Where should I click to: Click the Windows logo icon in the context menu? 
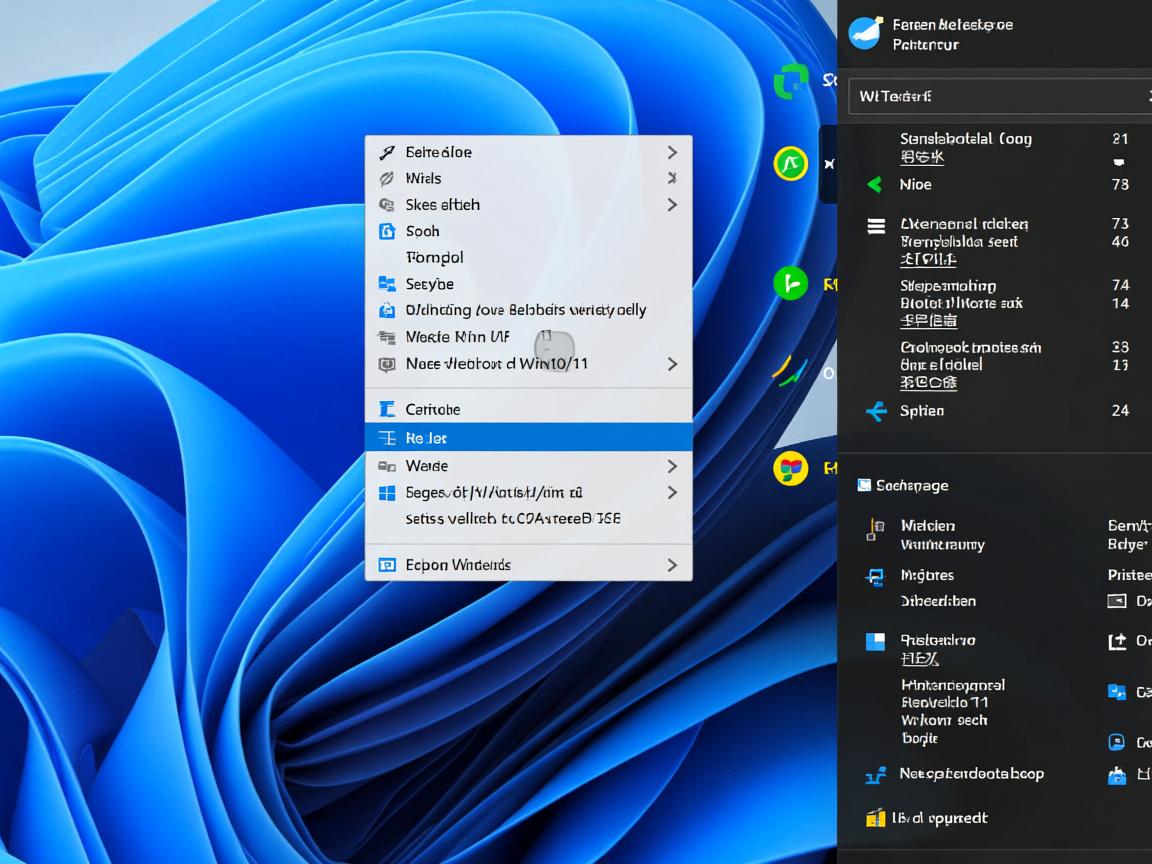(x=387, y=493)
